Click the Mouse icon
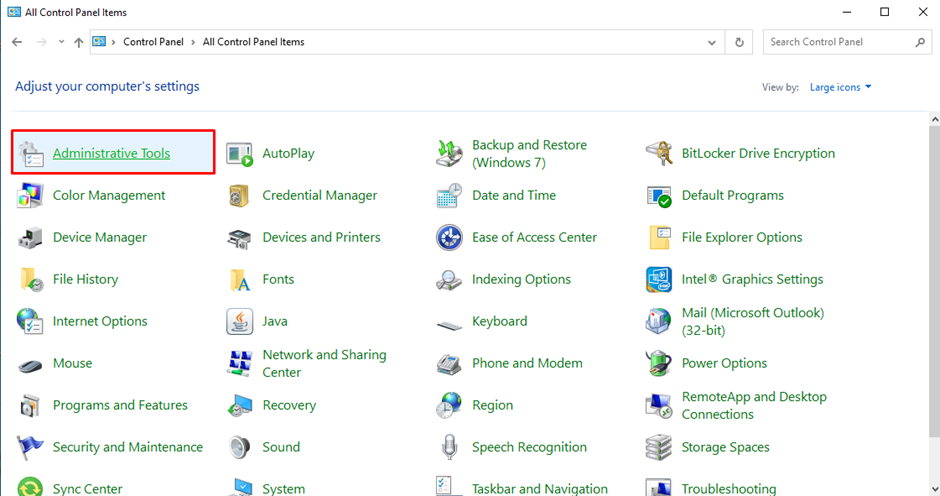Viewport: 940px width, 496px height. click(x=30, y=365)
